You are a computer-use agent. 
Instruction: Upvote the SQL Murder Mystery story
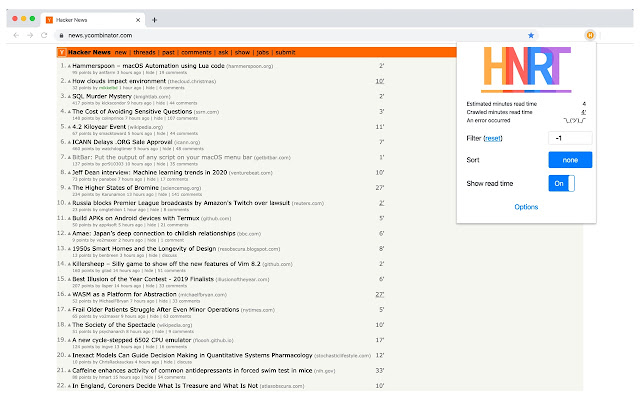(x=69, y=97)
